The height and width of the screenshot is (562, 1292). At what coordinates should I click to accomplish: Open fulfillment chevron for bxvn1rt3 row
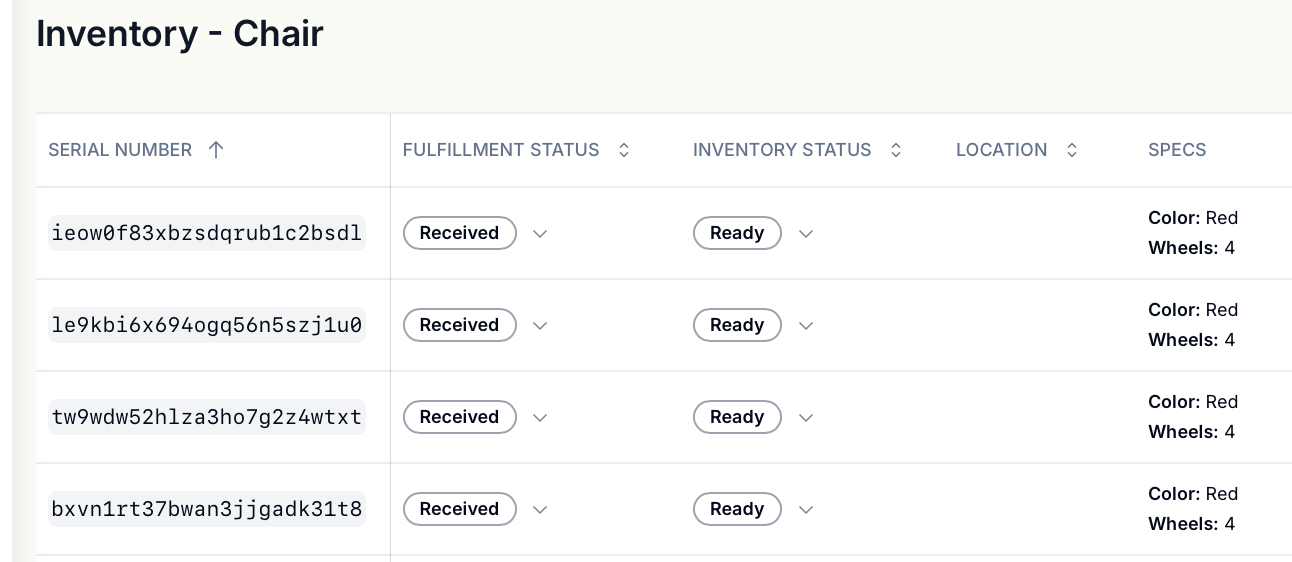tap(540, 509)
